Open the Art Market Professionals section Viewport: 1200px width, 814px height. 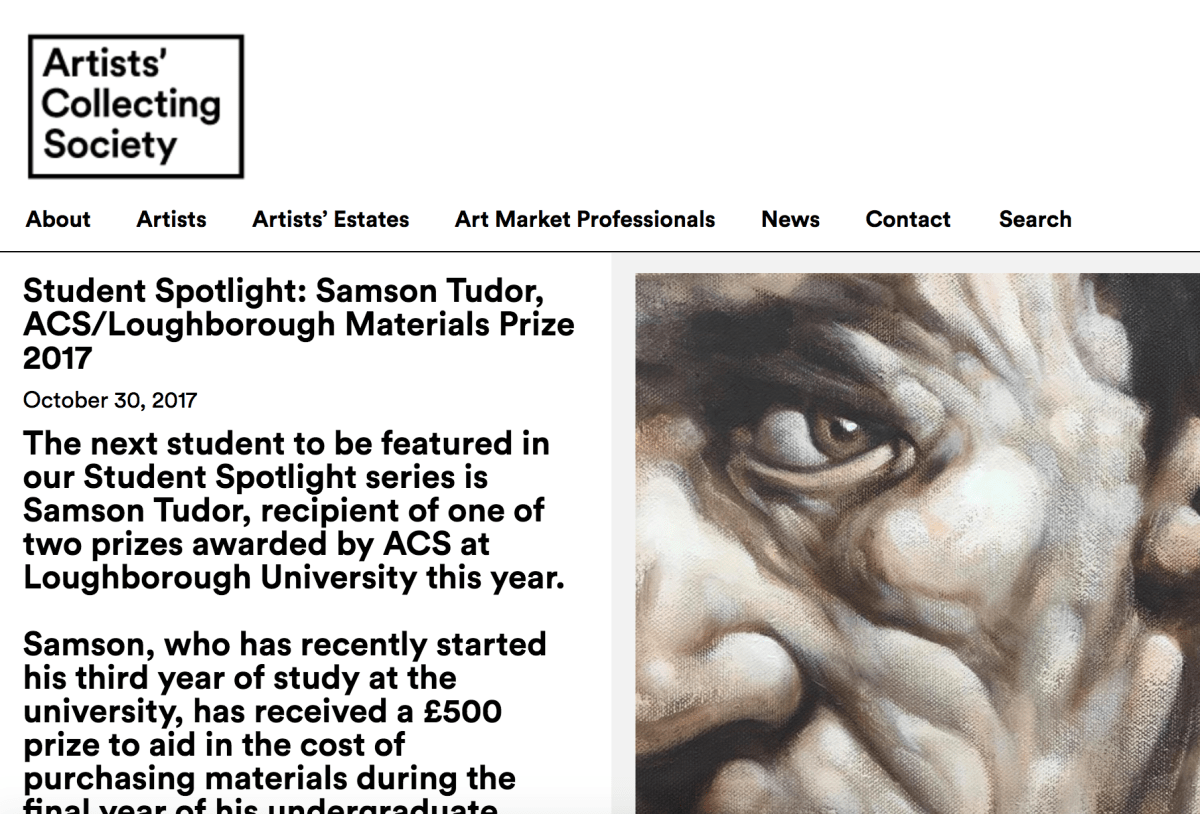click(584, 219)
